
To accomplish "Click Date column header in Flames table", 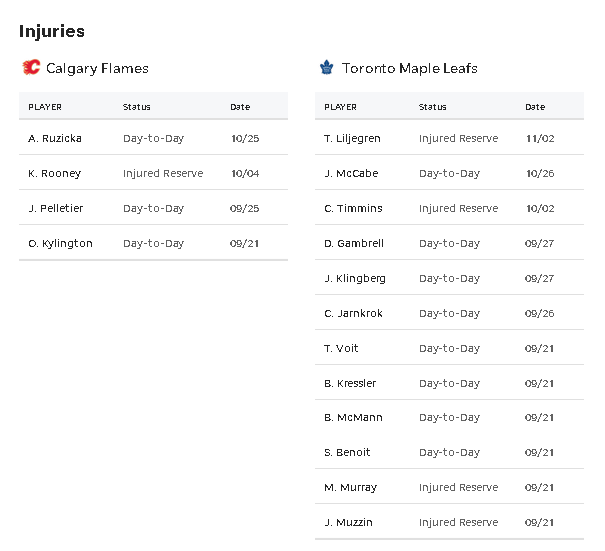I will (x=240, y=107).
